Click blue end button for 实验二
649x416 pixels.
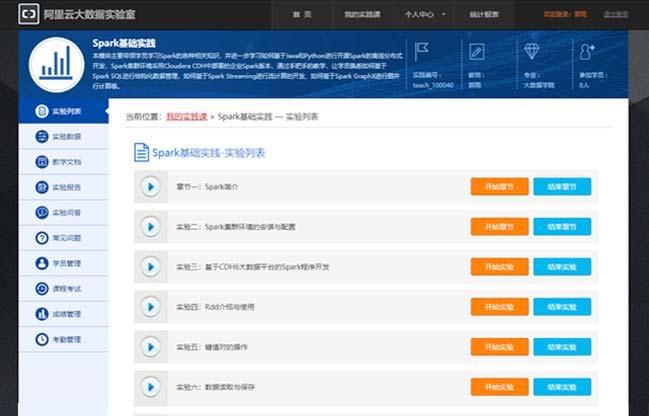pyautogui.click(x=562, y=227)
